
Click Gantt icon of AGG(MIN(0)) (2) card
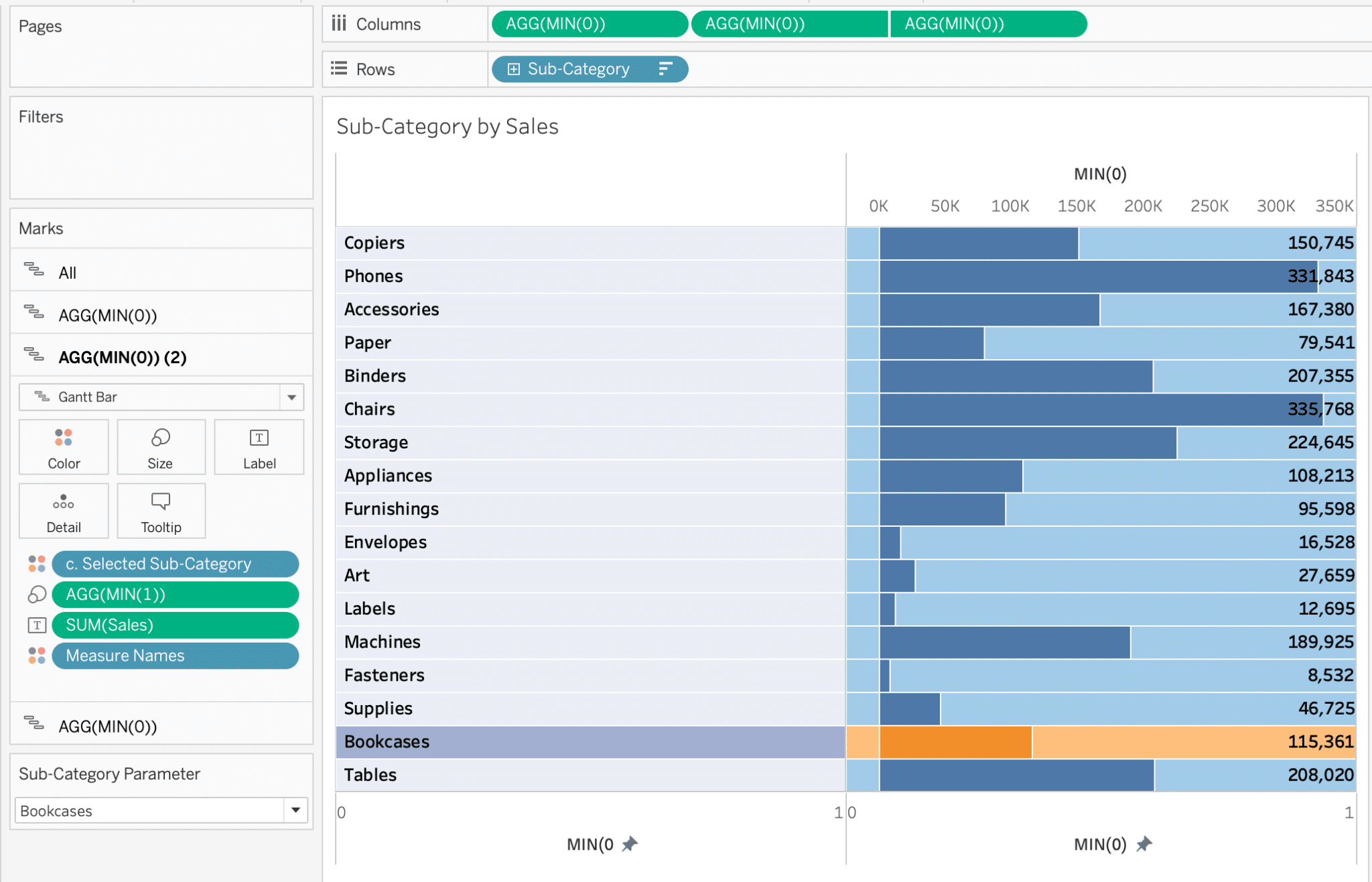[x=33, y=355]
